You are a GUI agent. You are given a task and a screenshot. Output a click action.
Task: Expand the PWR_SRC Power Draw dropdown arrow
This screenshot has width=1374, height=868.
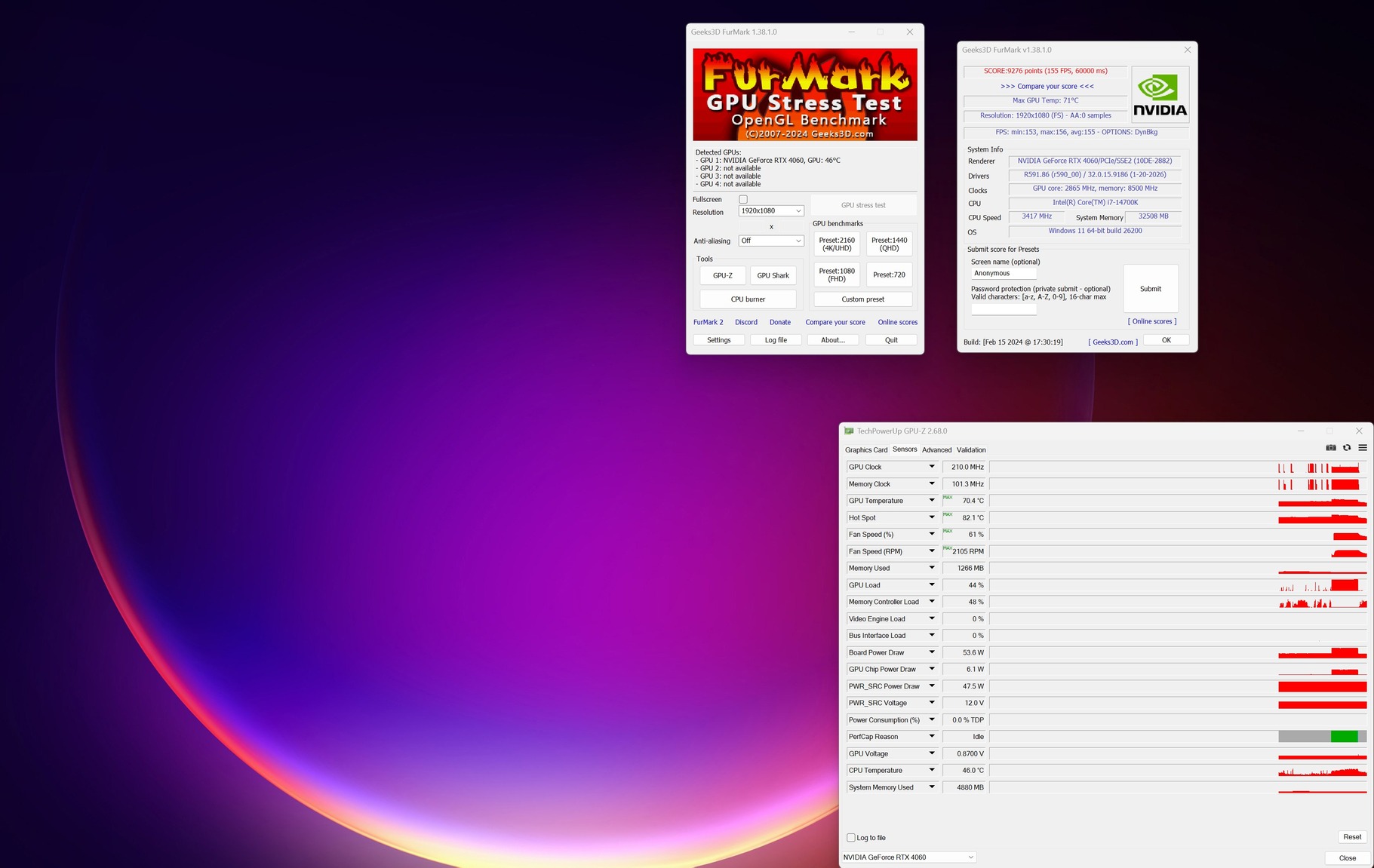point(932,686)
